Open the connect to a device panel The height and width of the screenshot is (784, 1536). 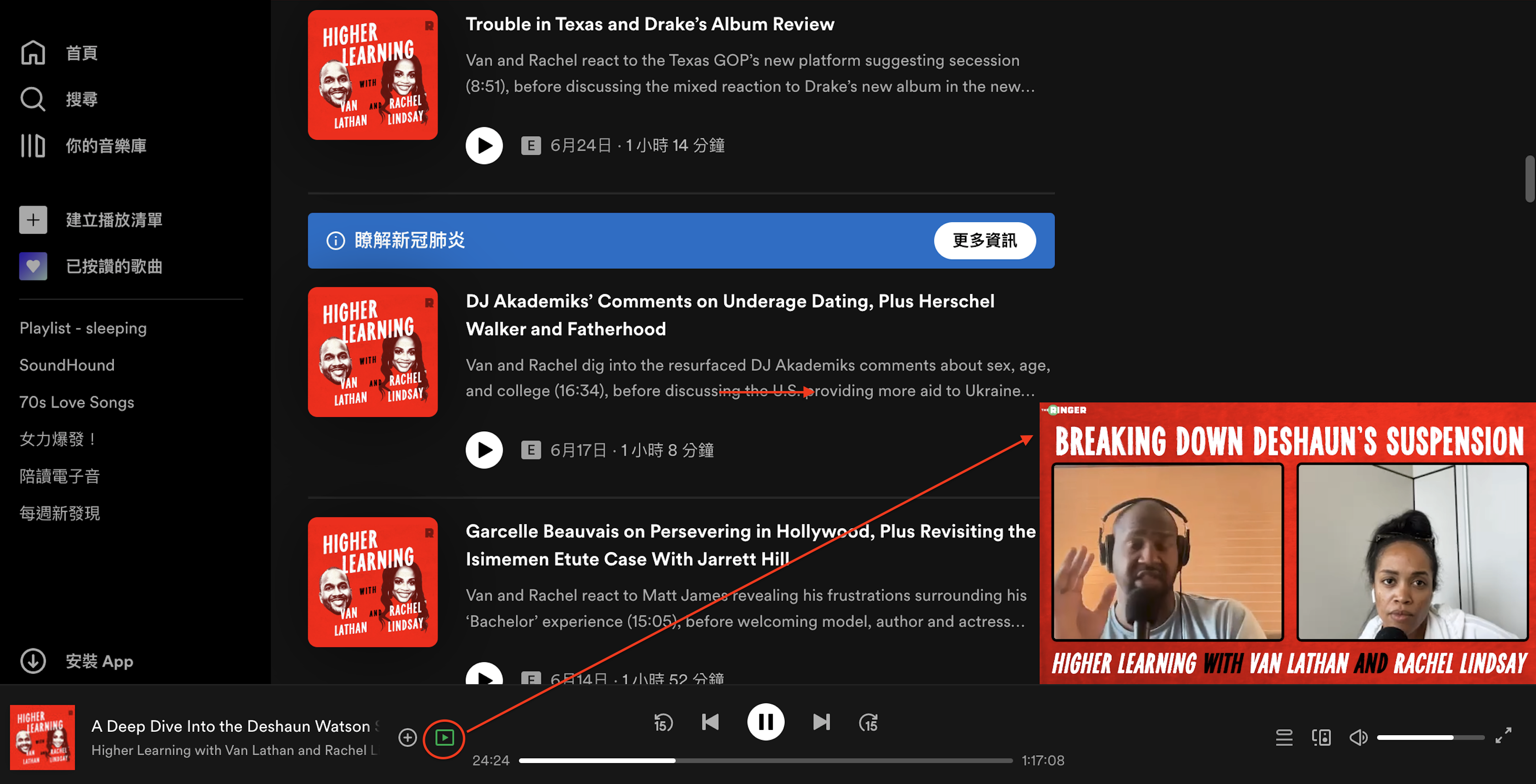tap(1321, 737)
